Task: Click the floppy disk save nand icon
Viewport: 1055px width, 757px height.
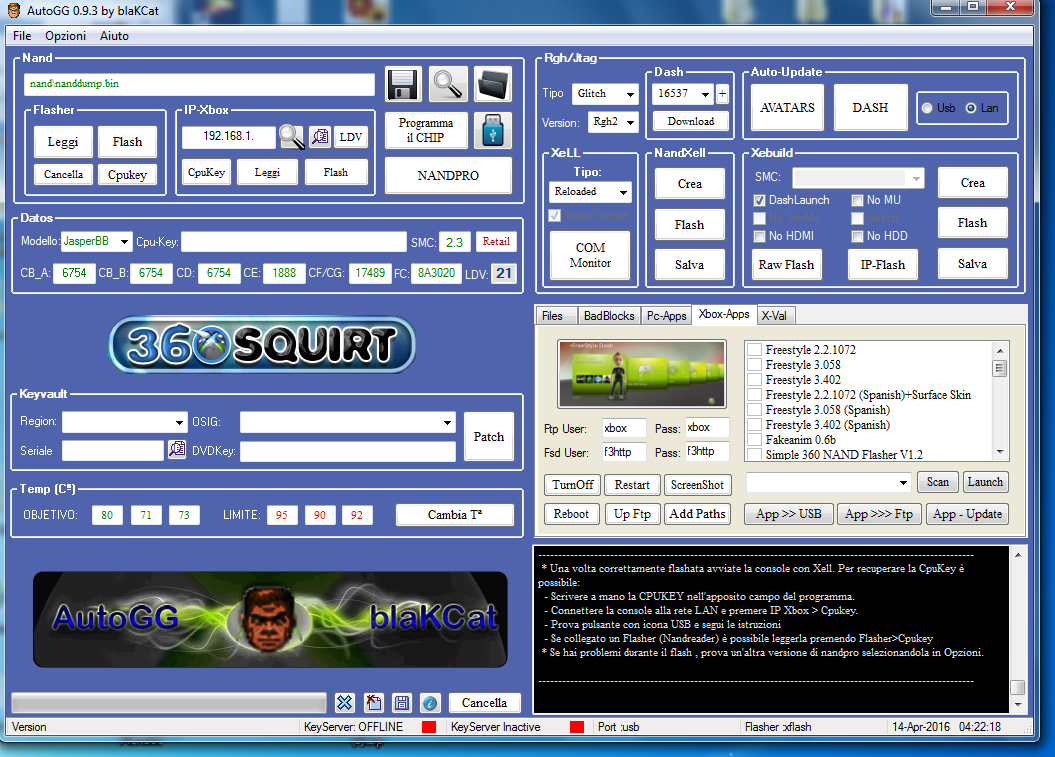Action: pyautogui.click(x=403, y=84)
